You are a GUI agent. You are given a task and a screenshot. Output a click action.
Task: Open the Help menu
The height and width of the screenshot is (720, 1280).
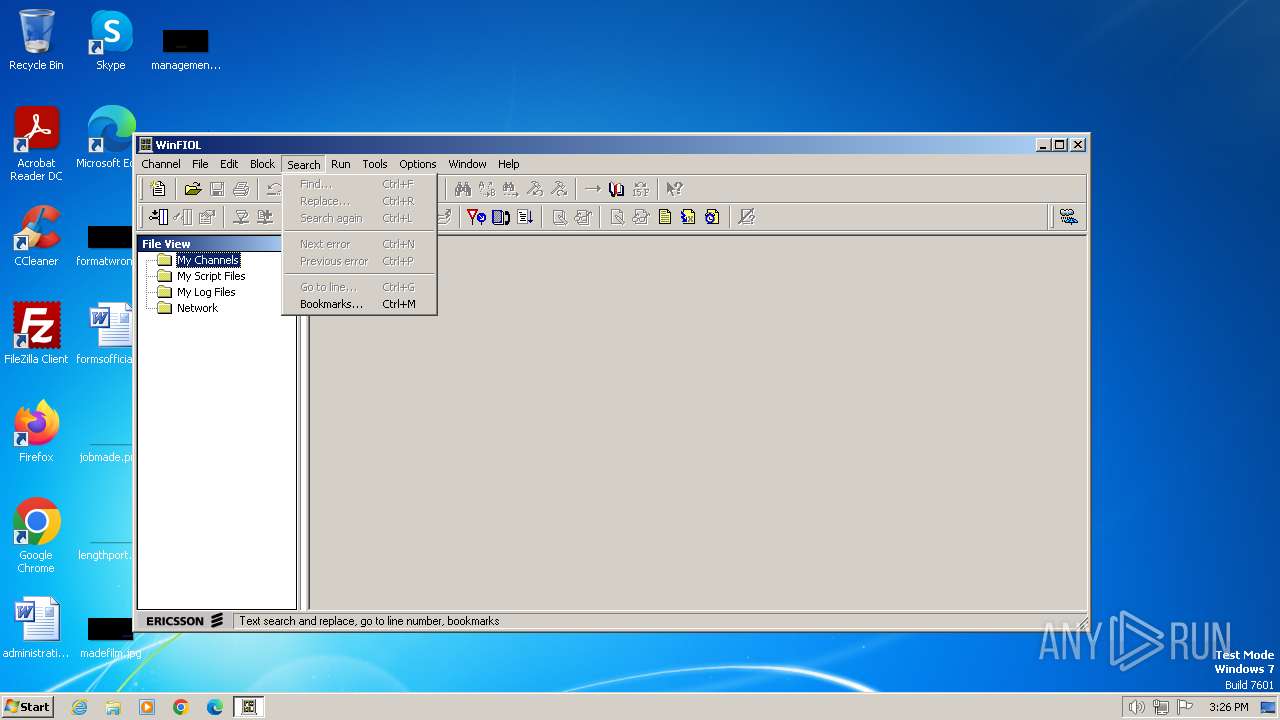[509, 164]
